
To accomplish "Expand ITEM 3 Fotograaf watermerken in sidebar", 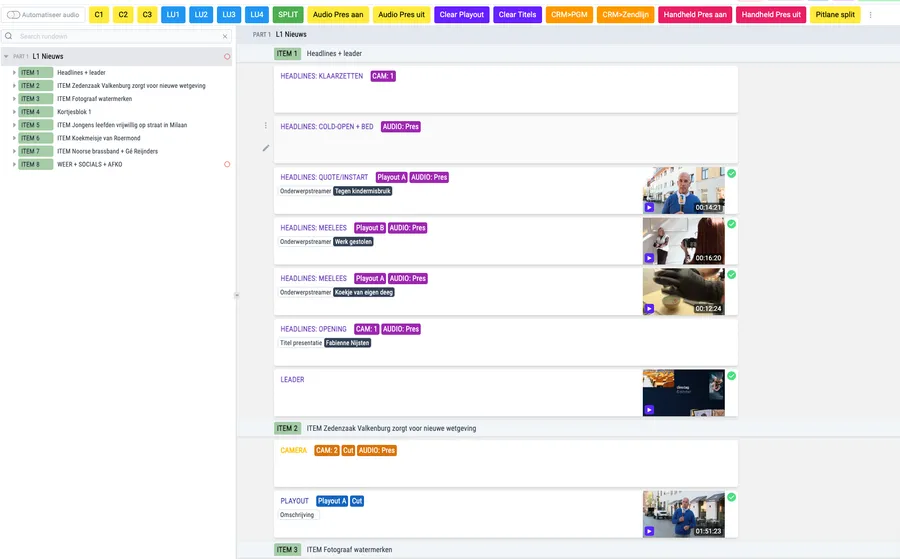I will pyautogui.click(x=14, y=99).
